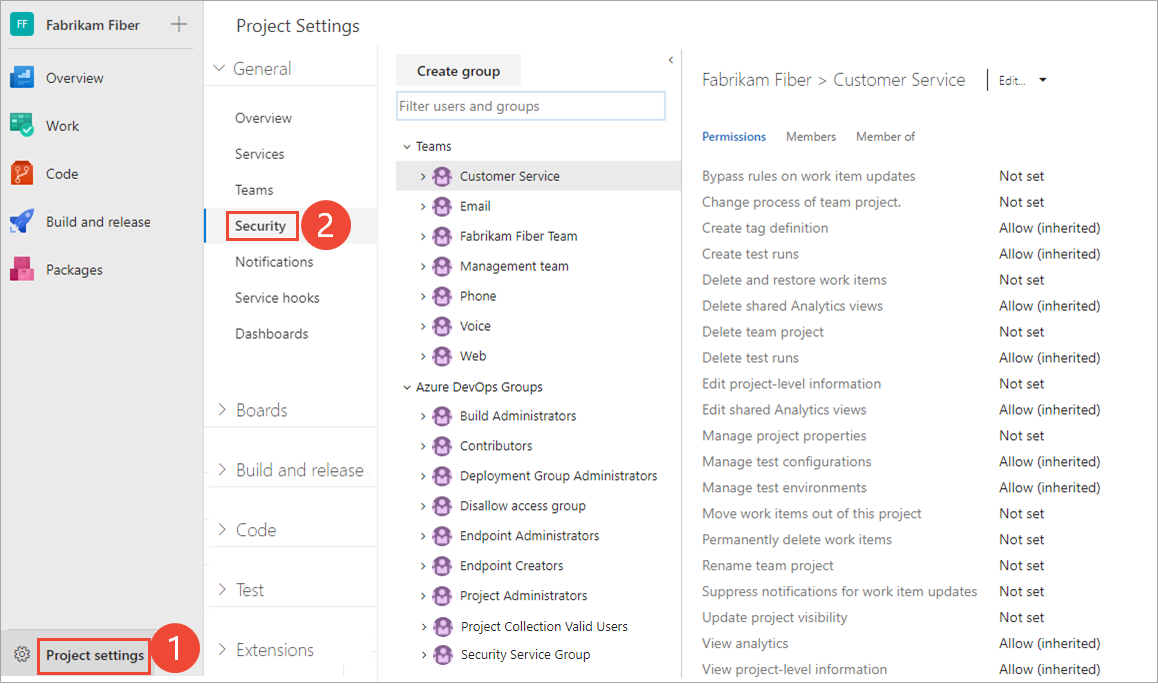The image size is (1158, 689).
Task: Open the Work hub icon
Action: [x=22, y=126]
